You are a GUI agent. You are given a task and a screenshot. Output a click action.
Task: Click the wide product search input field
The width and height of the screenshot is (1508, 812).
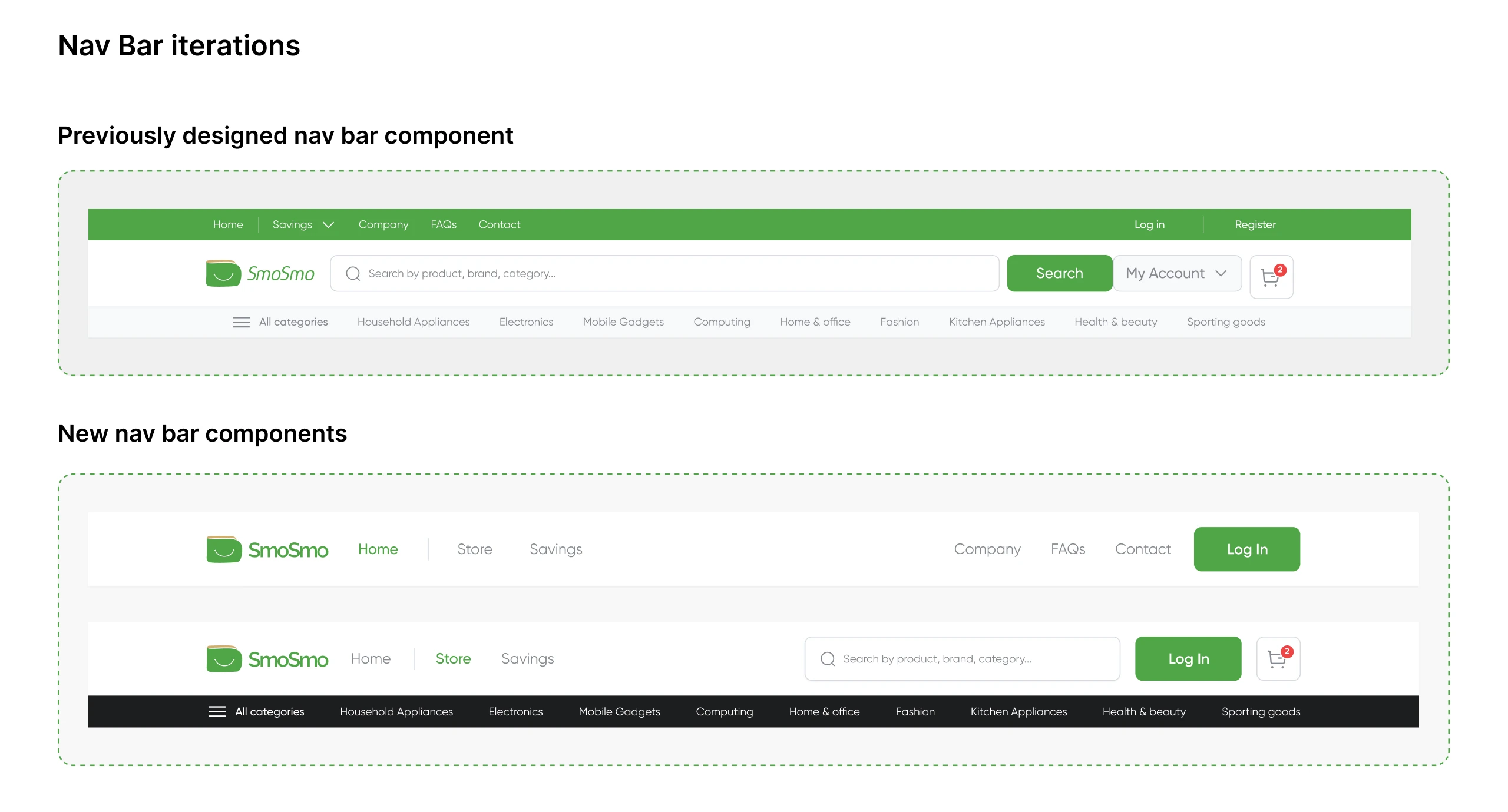point(664,273)
